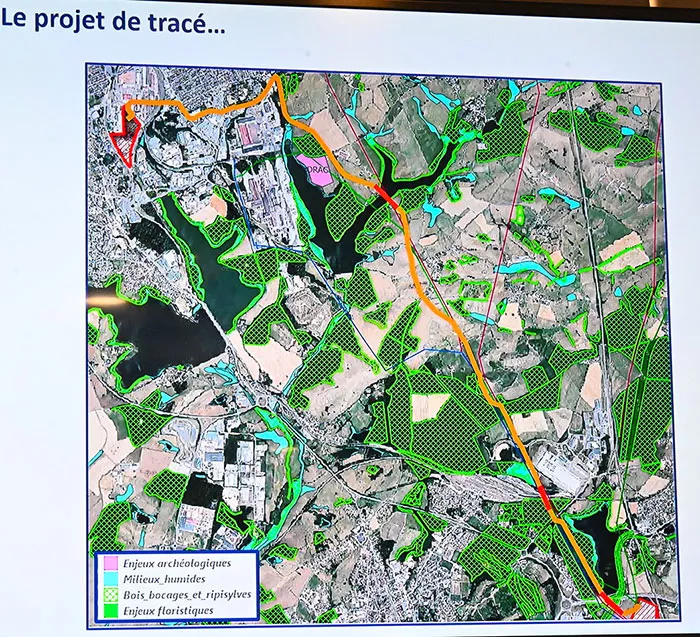This screenshot has width=700, height=637.
Task: Click the 'Milieux_humides' legend label
Action: pos(164,579)
